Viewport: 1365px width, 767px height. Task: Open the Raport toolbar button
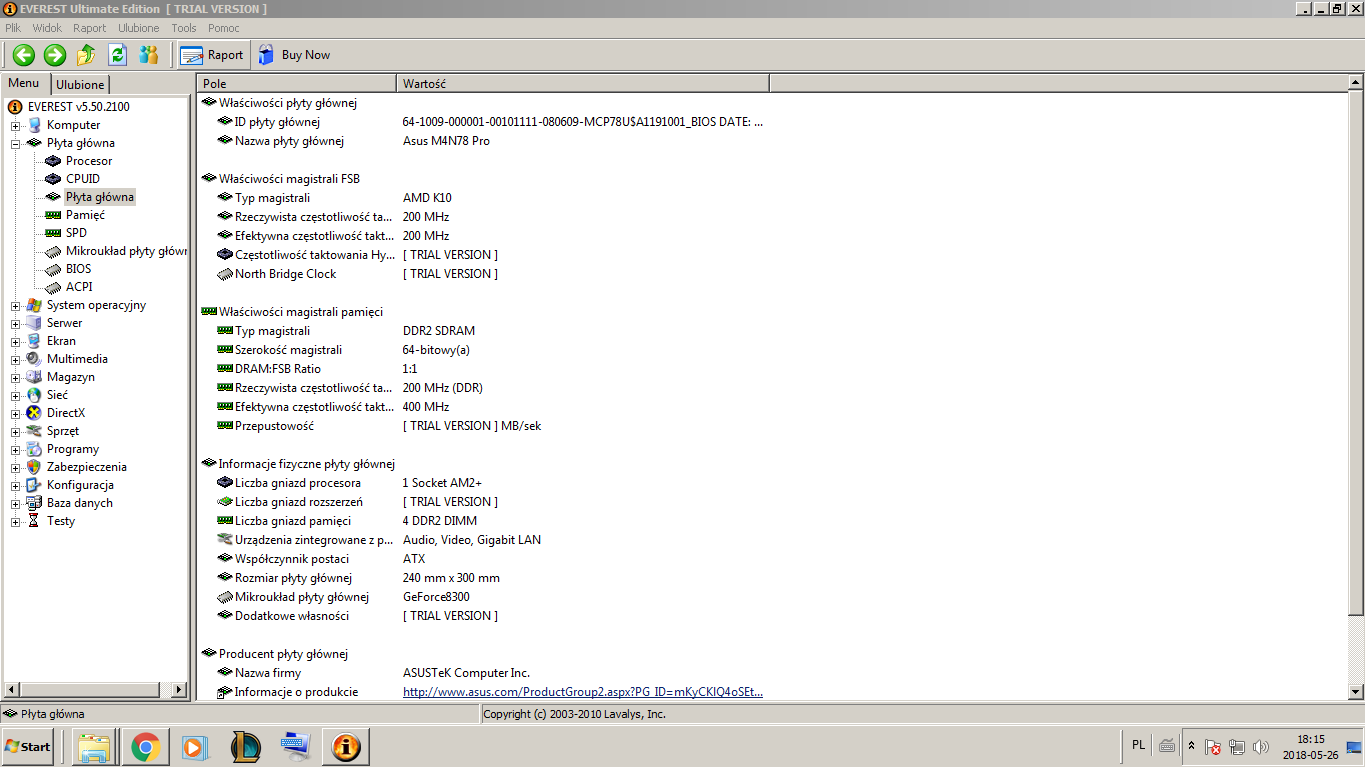click(x=212, y=55)
